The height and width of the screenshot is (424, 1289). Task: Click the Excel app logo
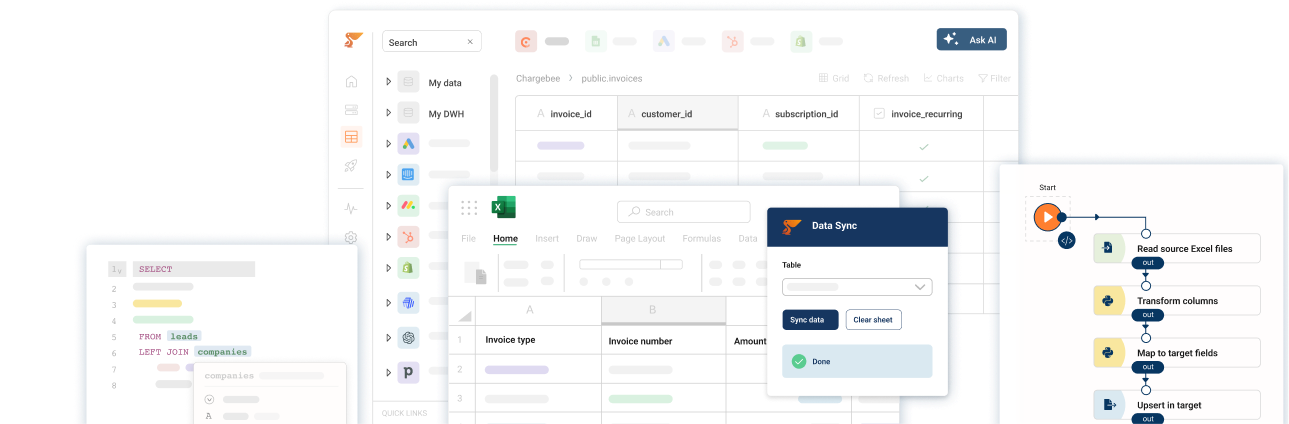pyautogui.click(x=503, y=207)
